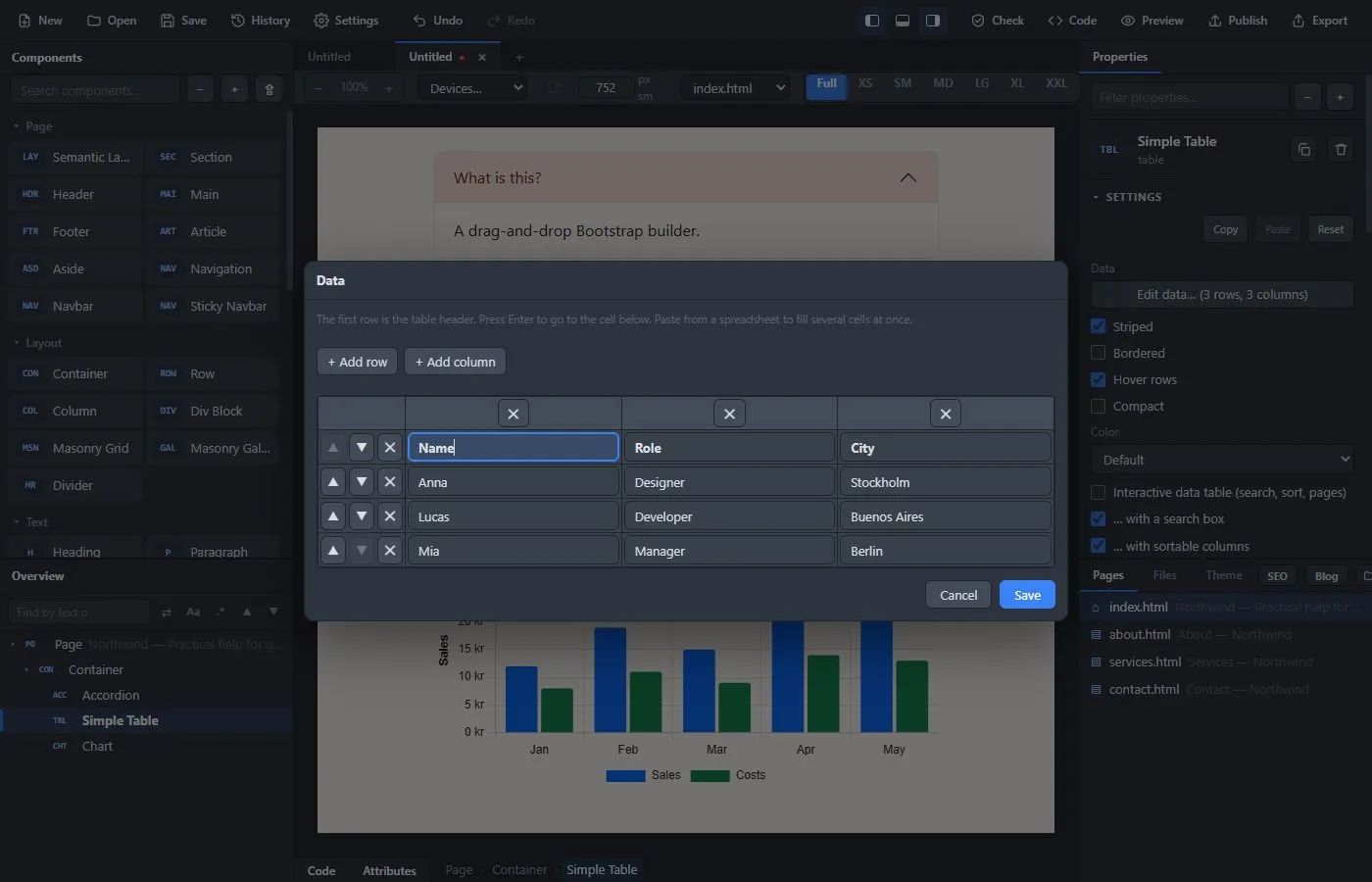Open the Blog tab
1372x882 pixels.
click(x=1326, y=576)
